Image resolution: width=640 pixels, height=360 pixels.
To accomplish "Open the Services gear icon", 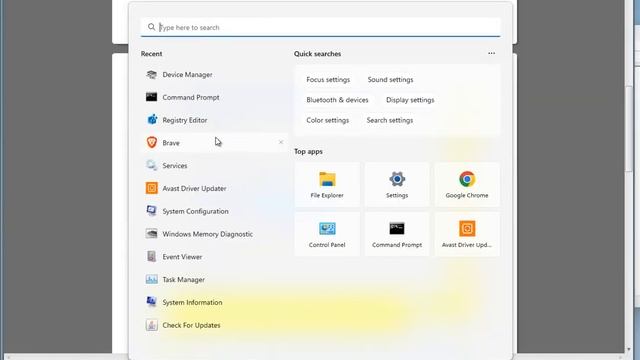I will pos(151,165).
